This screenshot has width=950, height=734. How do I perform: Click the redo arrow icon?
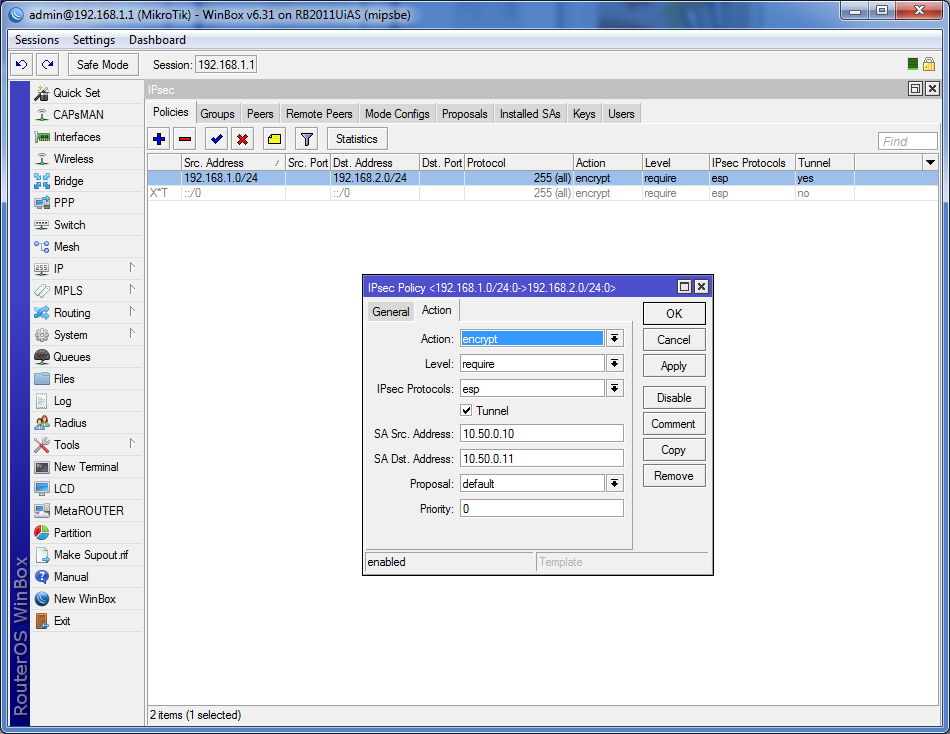click(x=47, y=64)
